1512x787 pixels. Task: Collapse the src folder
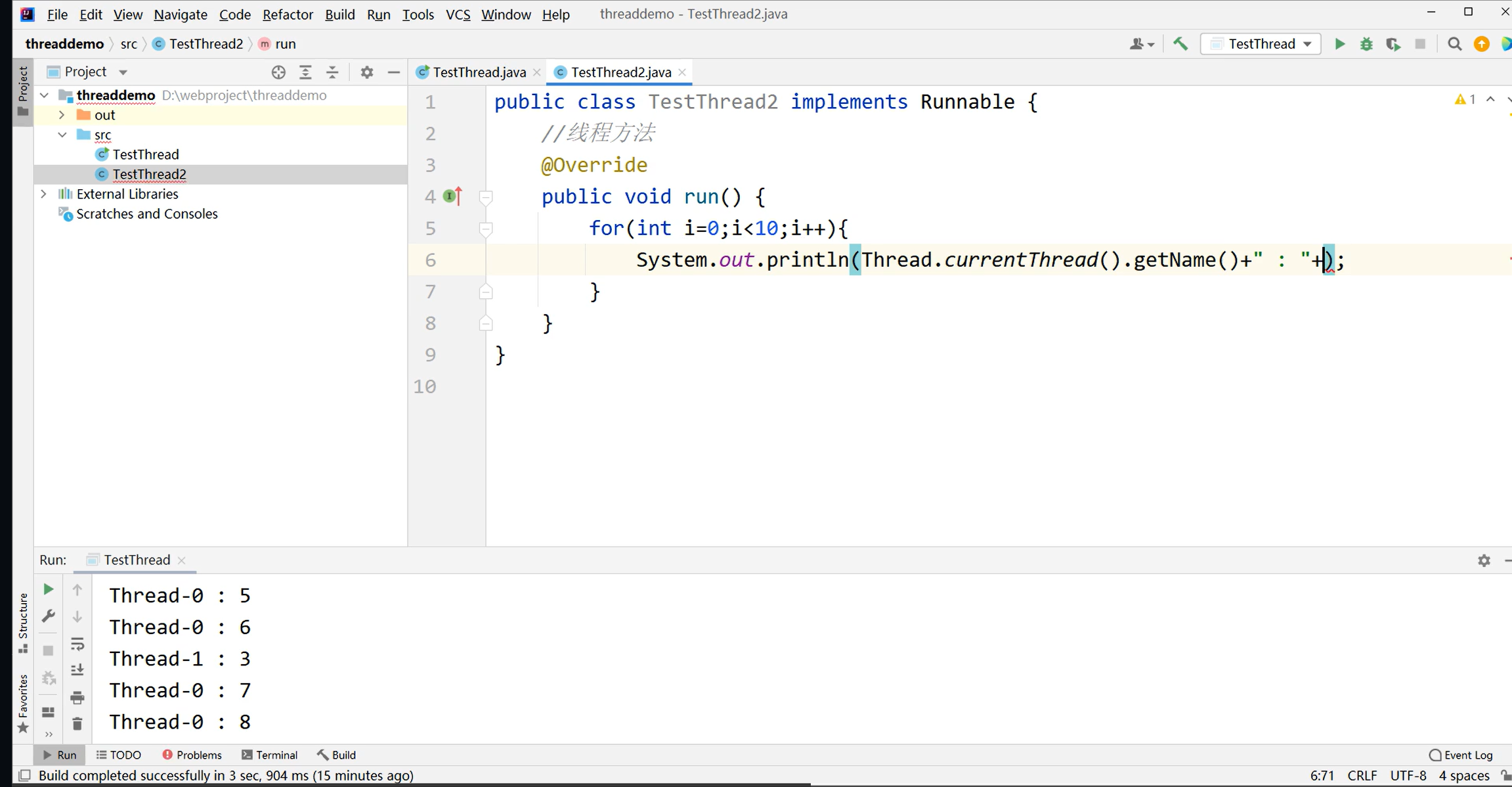coord(62,135)
